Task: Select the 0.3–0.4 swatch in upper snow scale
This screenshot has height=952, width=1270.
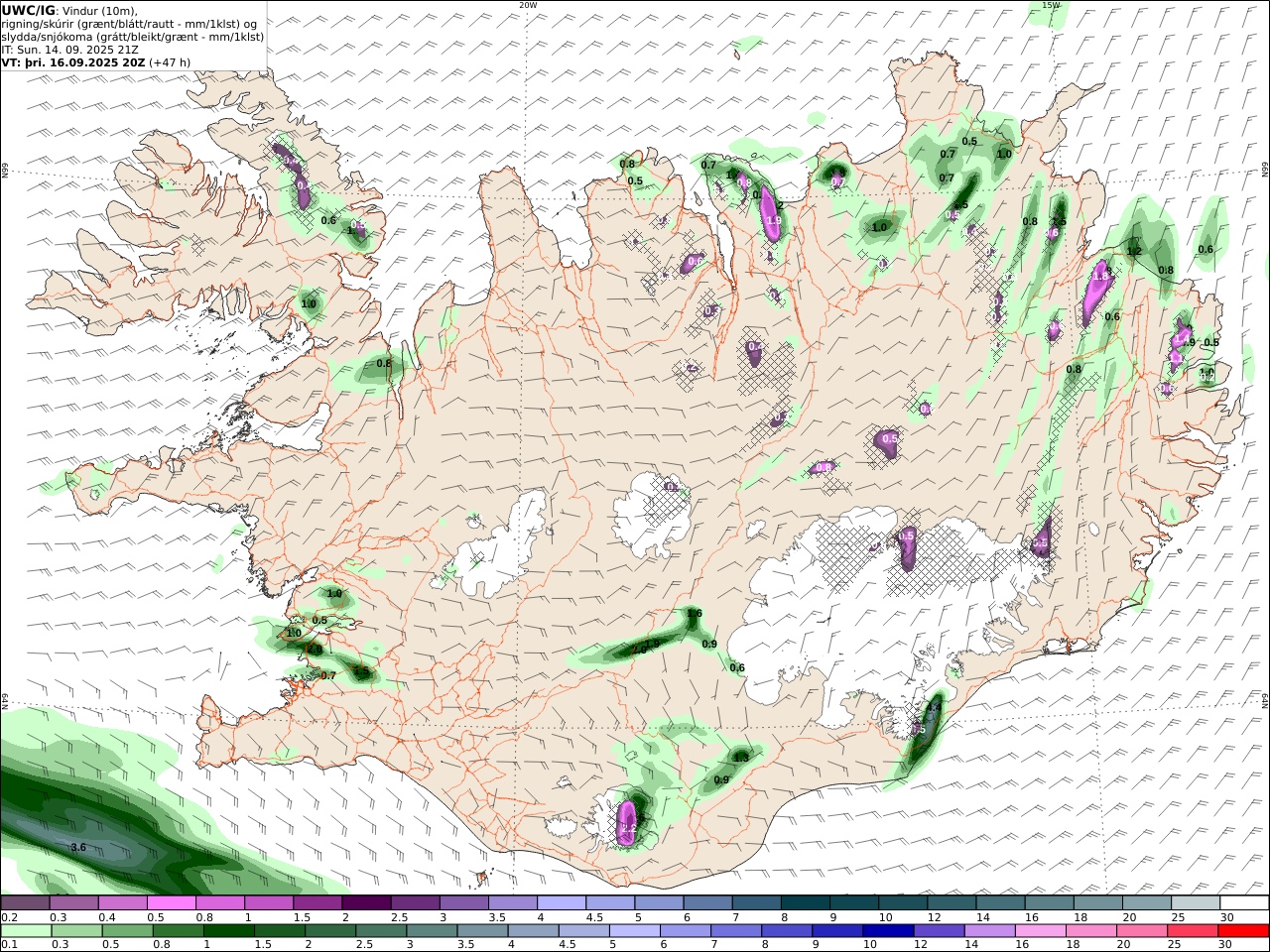Action: pos(74,903)
